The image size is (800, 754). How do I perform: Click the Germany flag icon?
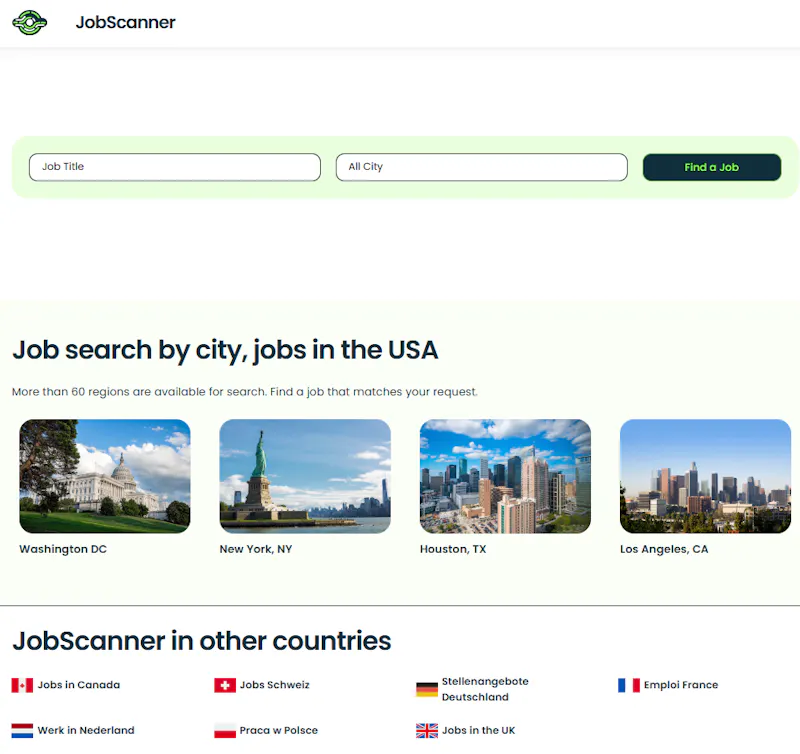click(x=427, y=689)
